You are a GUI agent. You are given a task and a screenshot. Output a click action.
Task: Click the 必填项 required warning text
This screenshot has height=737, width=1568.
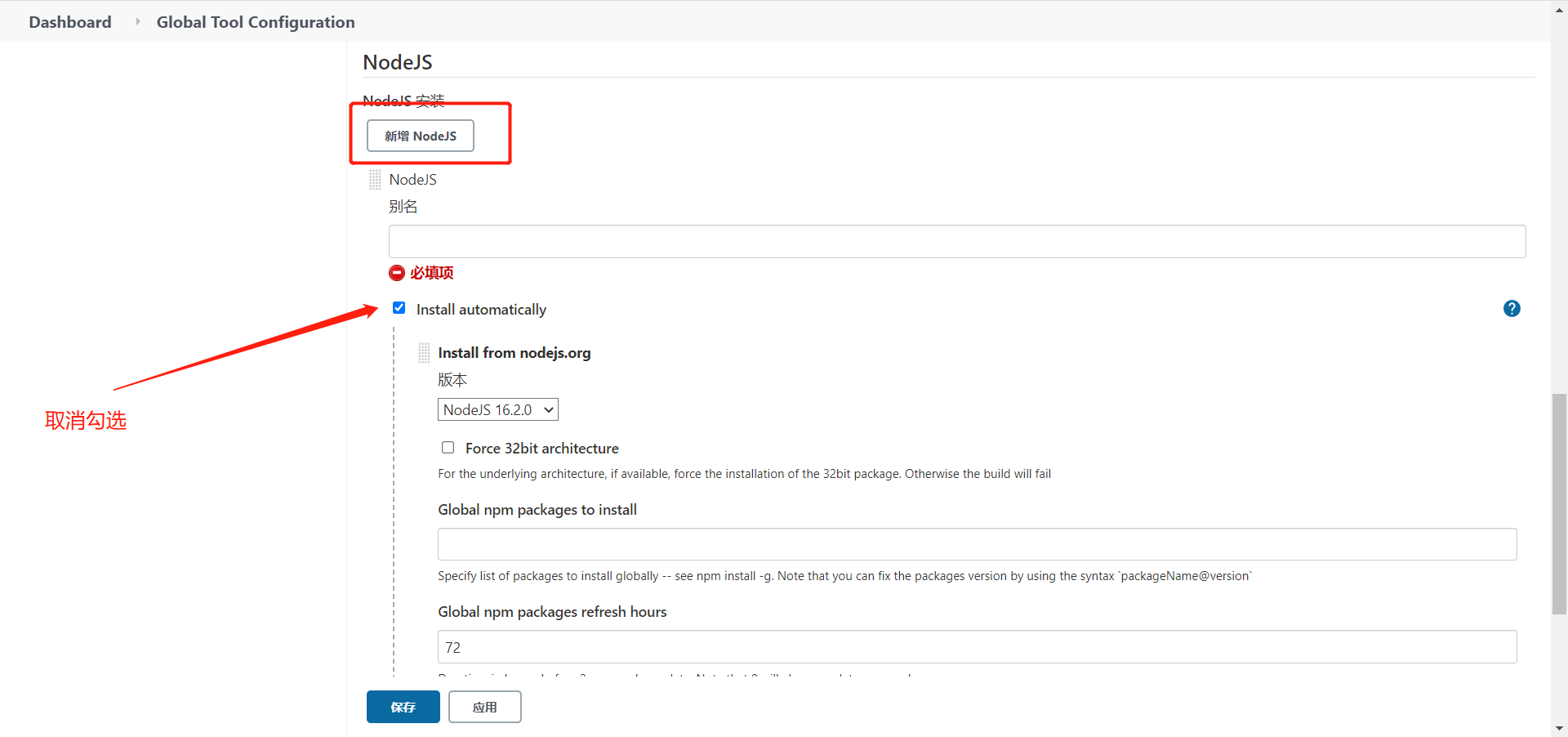pyautogui.click(x=432, y=273)
